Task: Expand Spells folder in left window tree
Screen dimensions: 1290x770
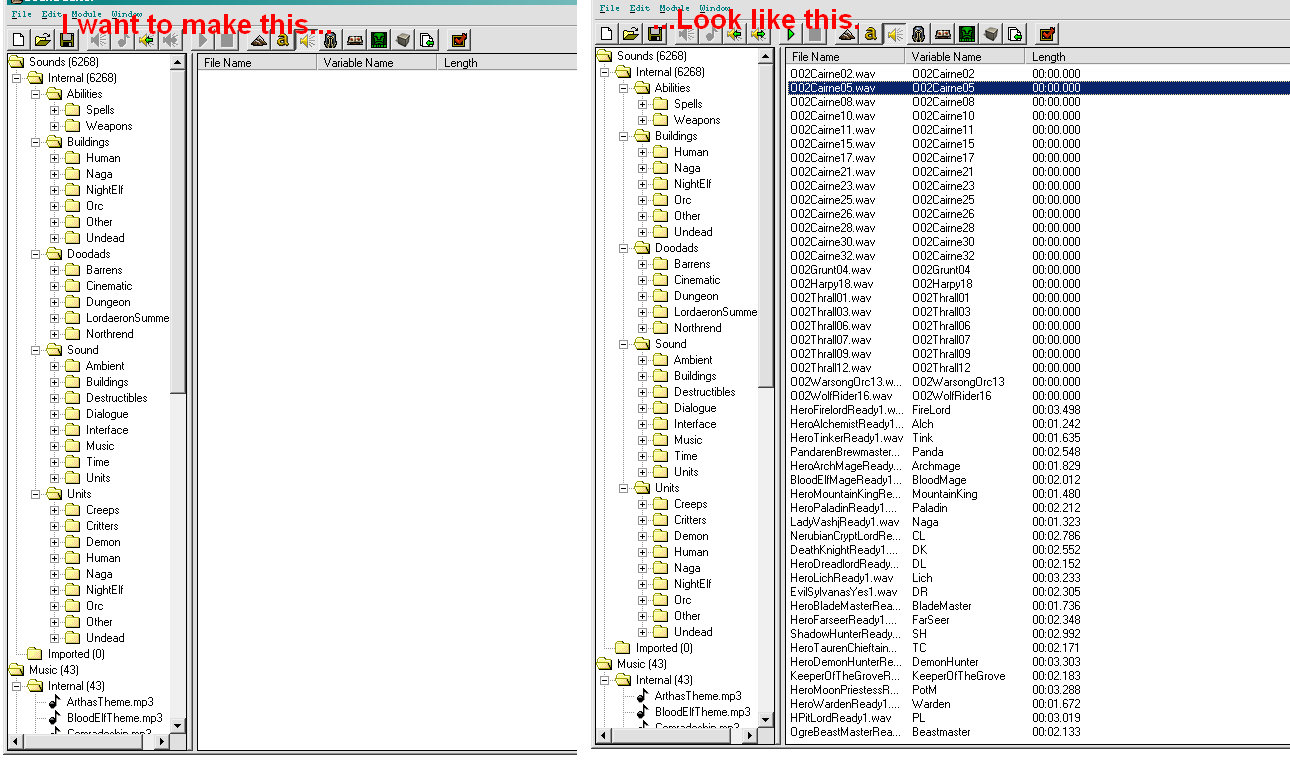Action: 55,110
